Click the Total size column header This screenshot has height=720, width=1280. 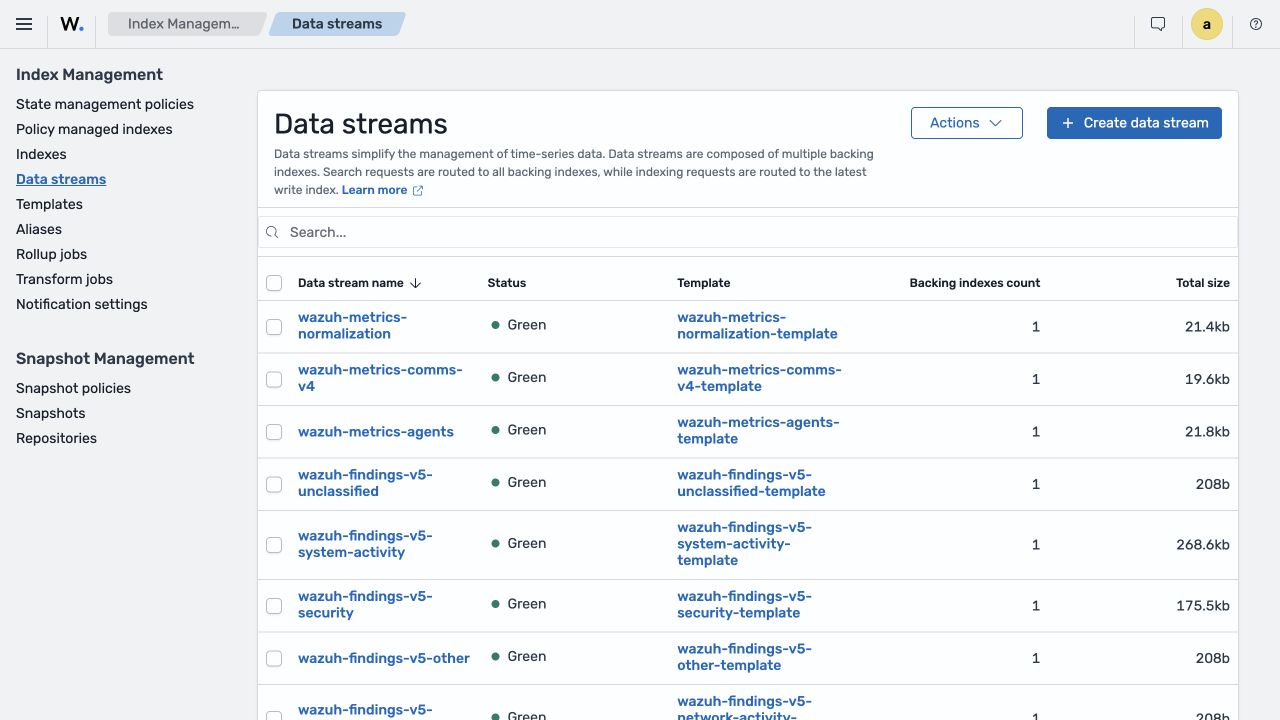[x=1203, y=283]
